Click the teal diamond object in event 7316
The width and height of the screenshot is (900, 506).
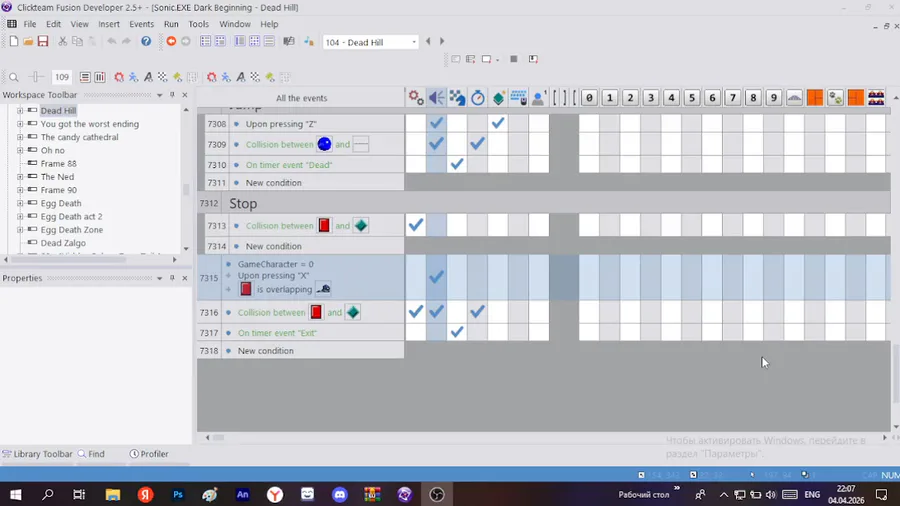(353, 312)
